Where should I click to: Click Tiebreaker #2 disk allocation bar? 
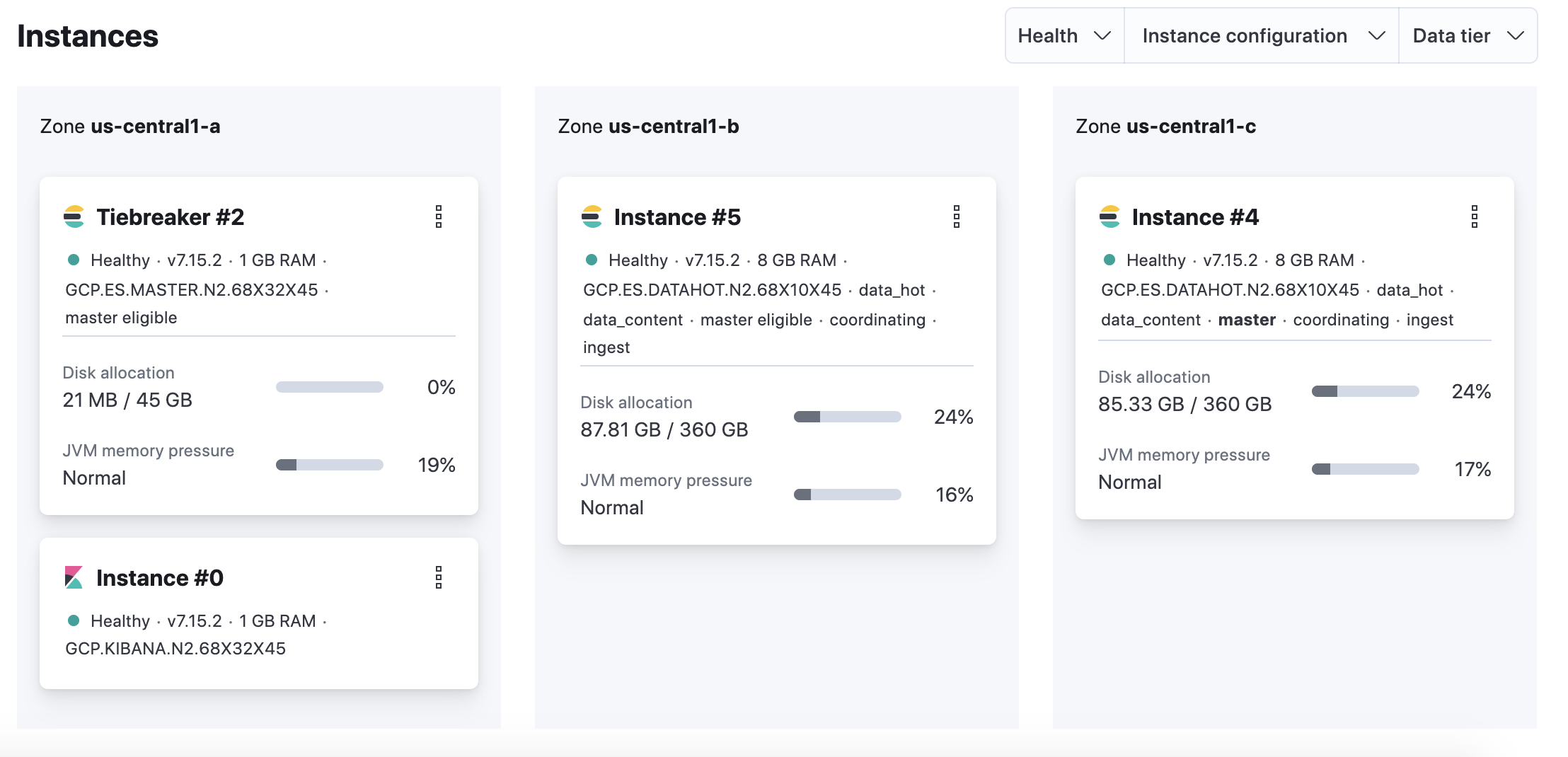coord(330,387)
